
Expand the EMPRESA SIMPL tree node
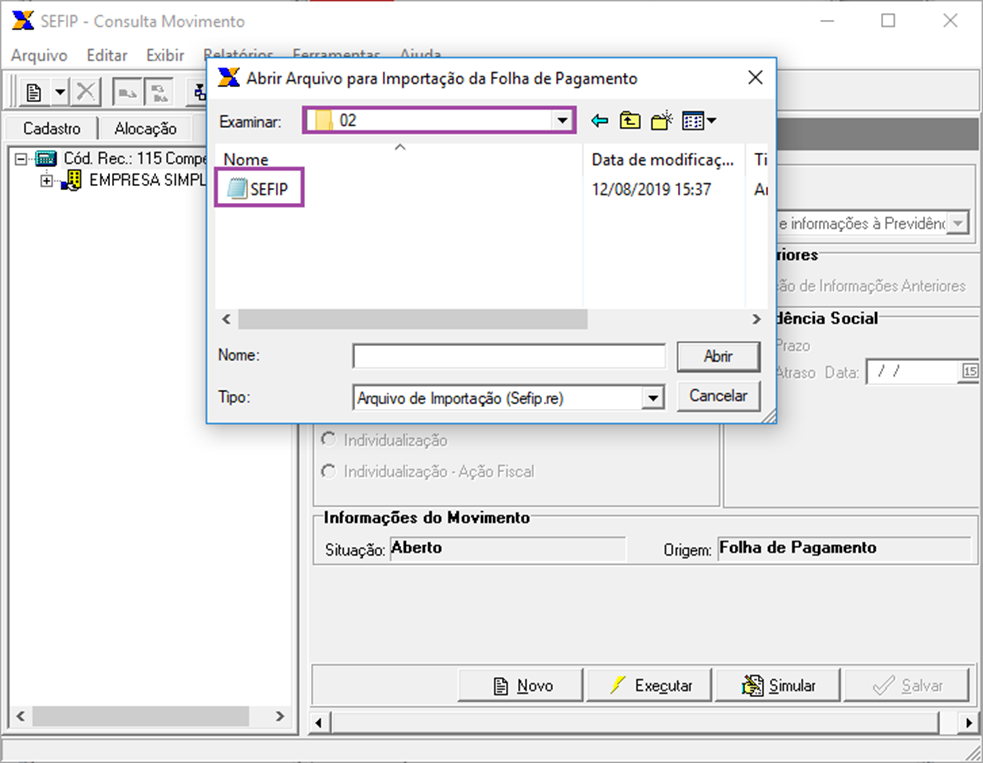[46, 181]
